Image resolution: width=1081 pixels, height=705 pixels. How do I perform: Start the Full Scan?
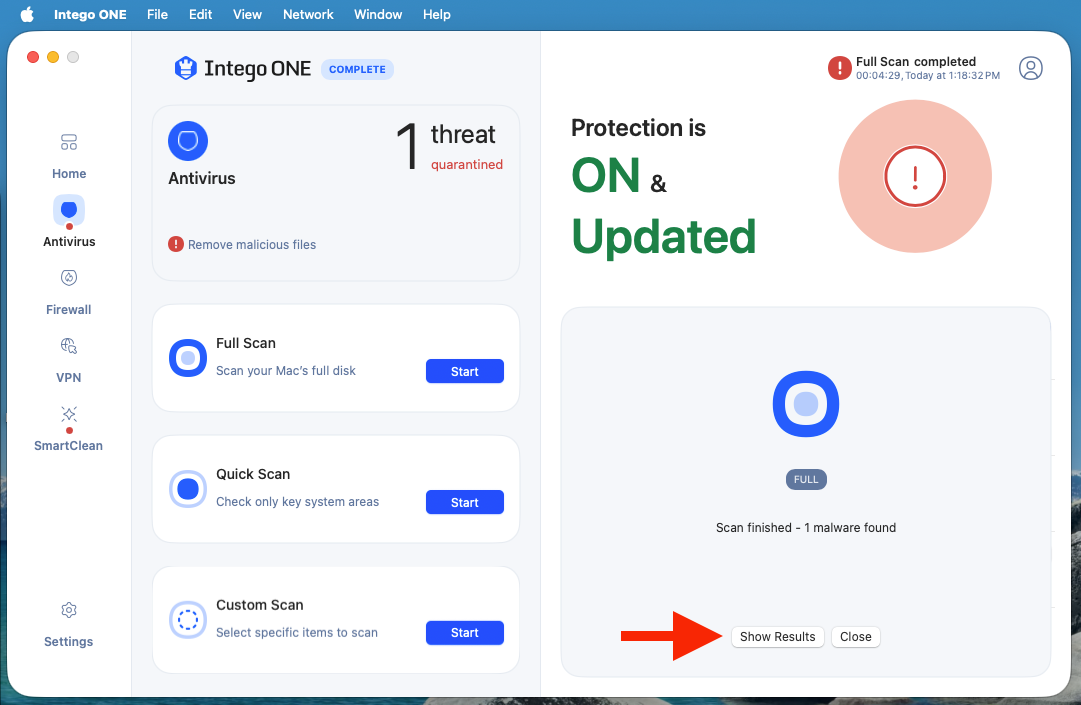pos(465,371)
